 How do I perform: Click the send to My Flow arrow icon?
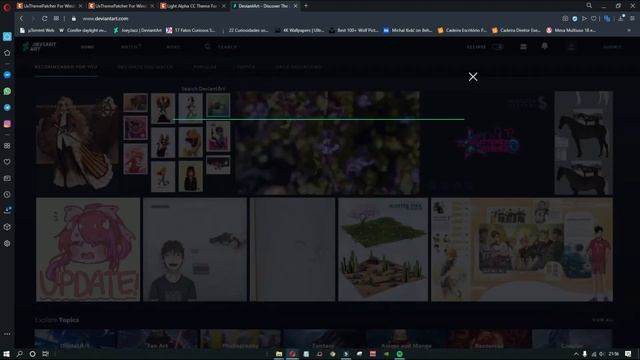coord(584,18)
